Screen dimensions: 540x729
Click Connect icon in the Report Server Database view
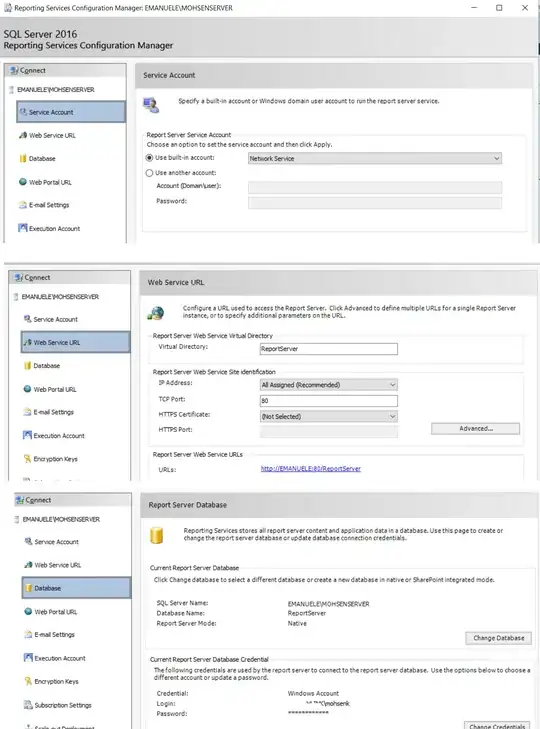(20, 500)
